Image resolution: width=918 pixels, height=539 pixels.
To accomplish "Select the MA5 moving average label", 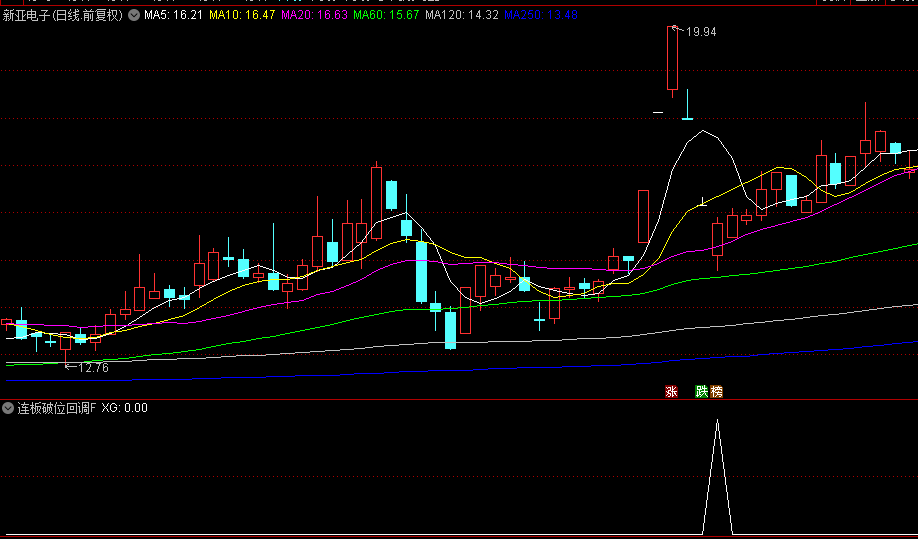I will 173,16.
